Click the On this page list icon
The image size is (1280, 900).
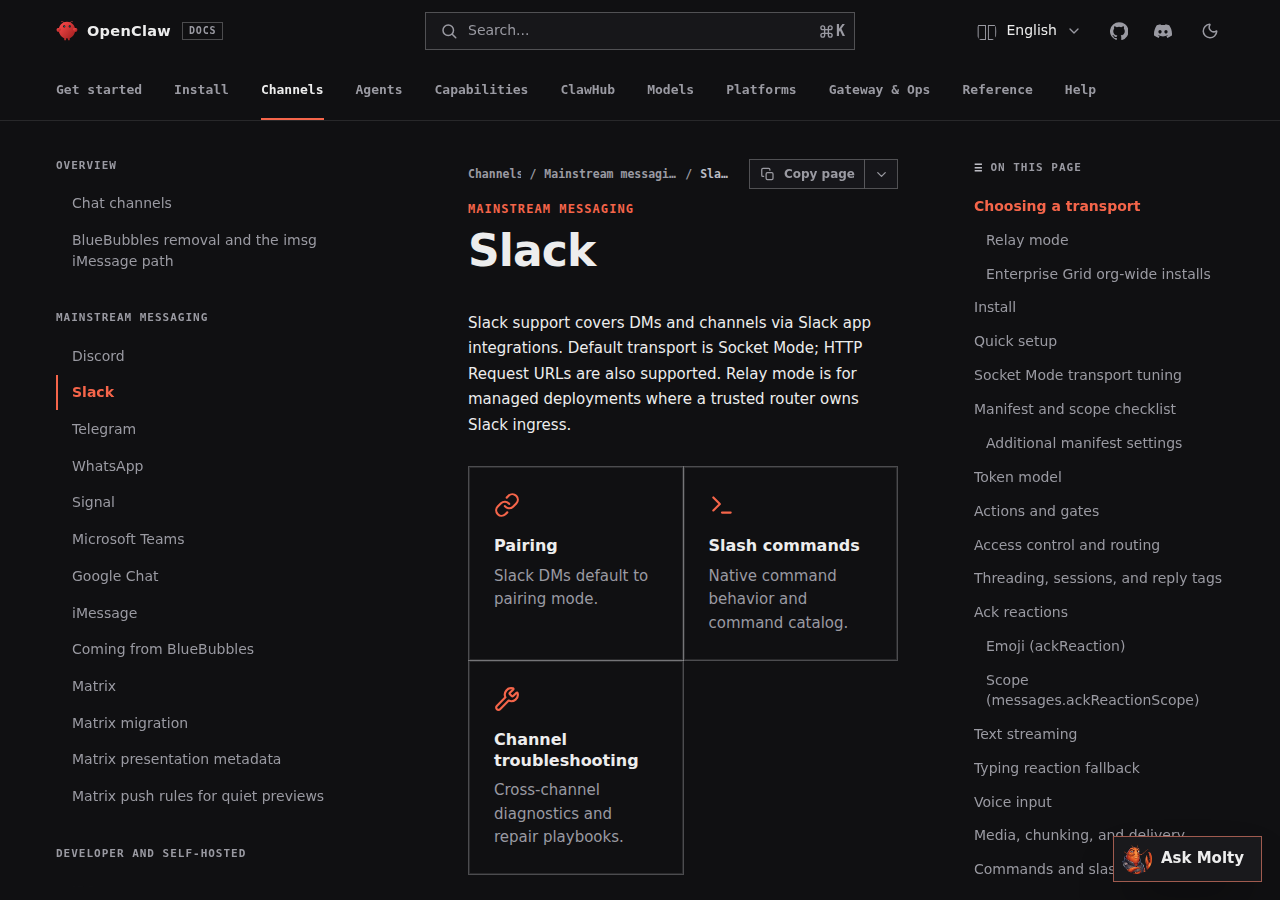(x=978, y=168)
